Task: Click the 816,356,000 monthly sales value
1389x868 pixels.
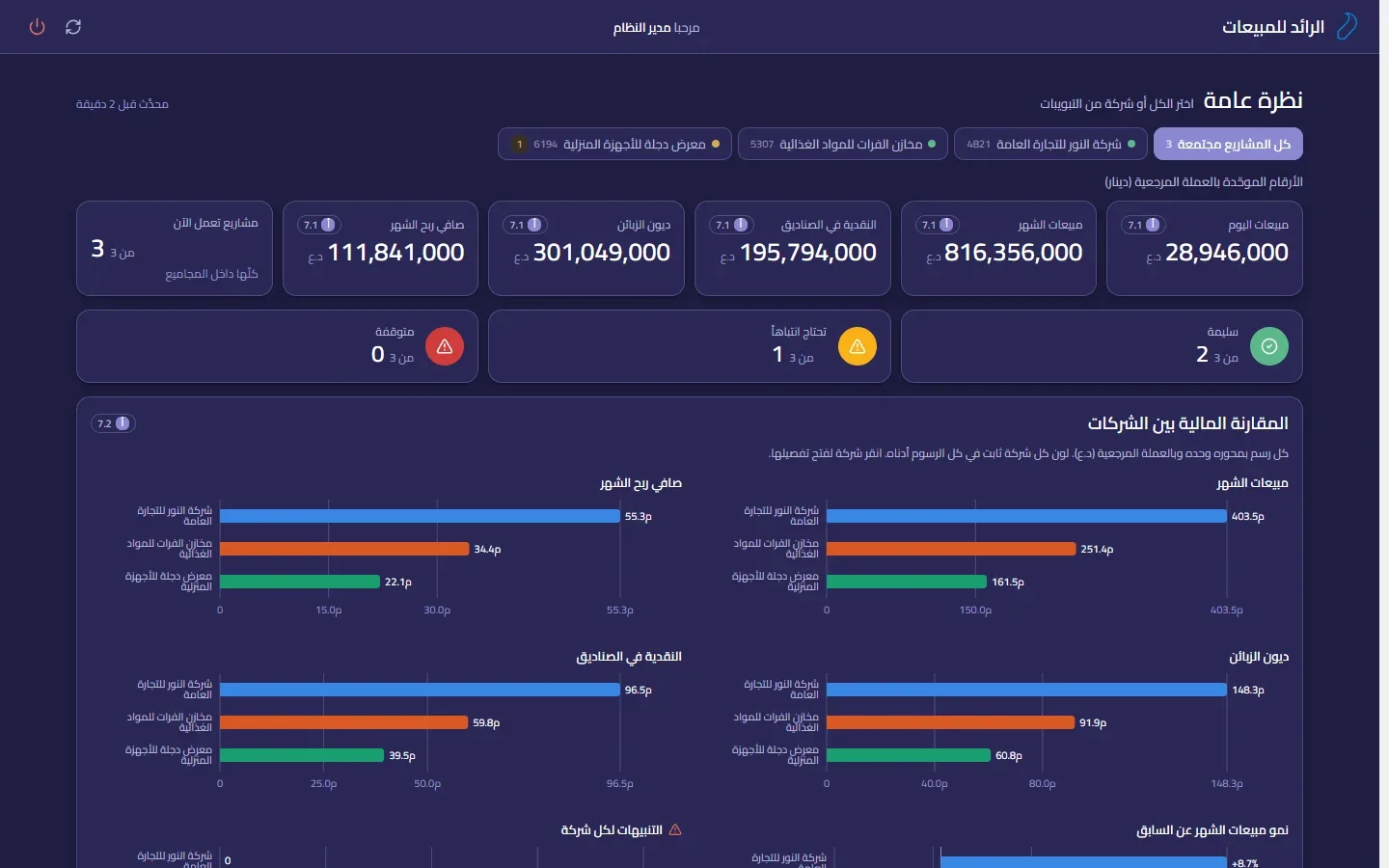Action: [x=1014, y=253]
